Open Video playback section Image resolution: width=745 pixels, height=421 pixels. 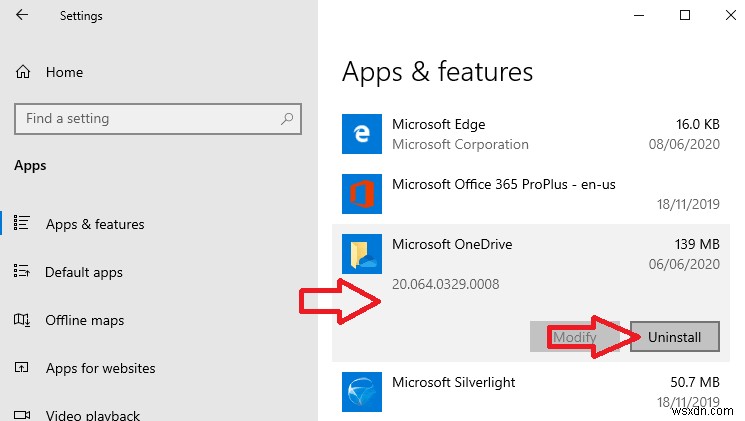coord(93,415)
